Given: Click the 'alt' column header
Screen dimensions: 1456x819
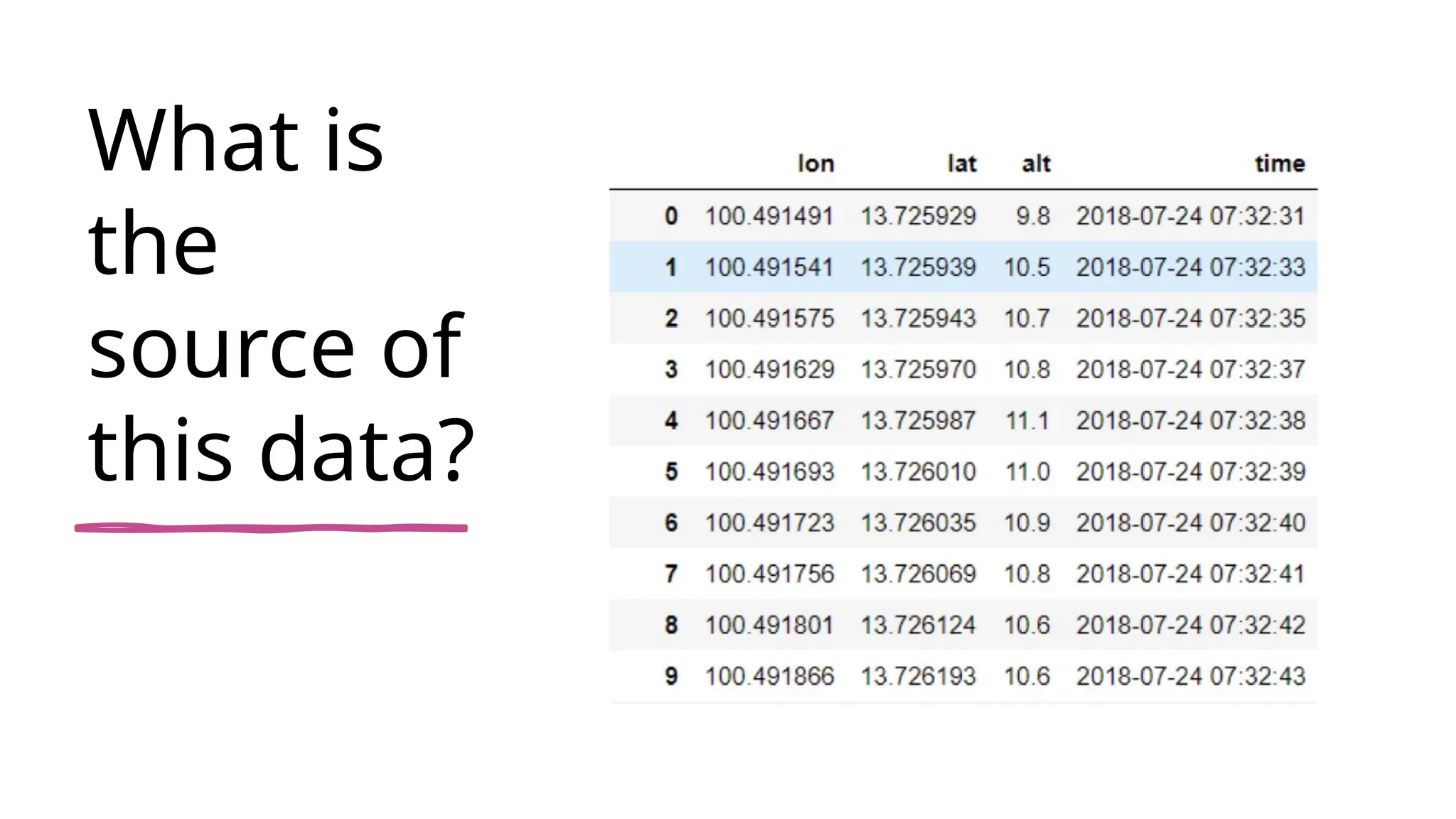Looking at the screenshot, I should coord(1036,164).
